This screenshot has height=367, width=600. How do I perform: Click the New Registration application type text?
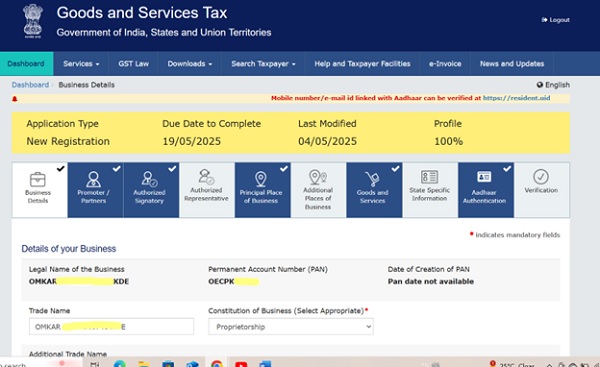click(x=68, y=141)
